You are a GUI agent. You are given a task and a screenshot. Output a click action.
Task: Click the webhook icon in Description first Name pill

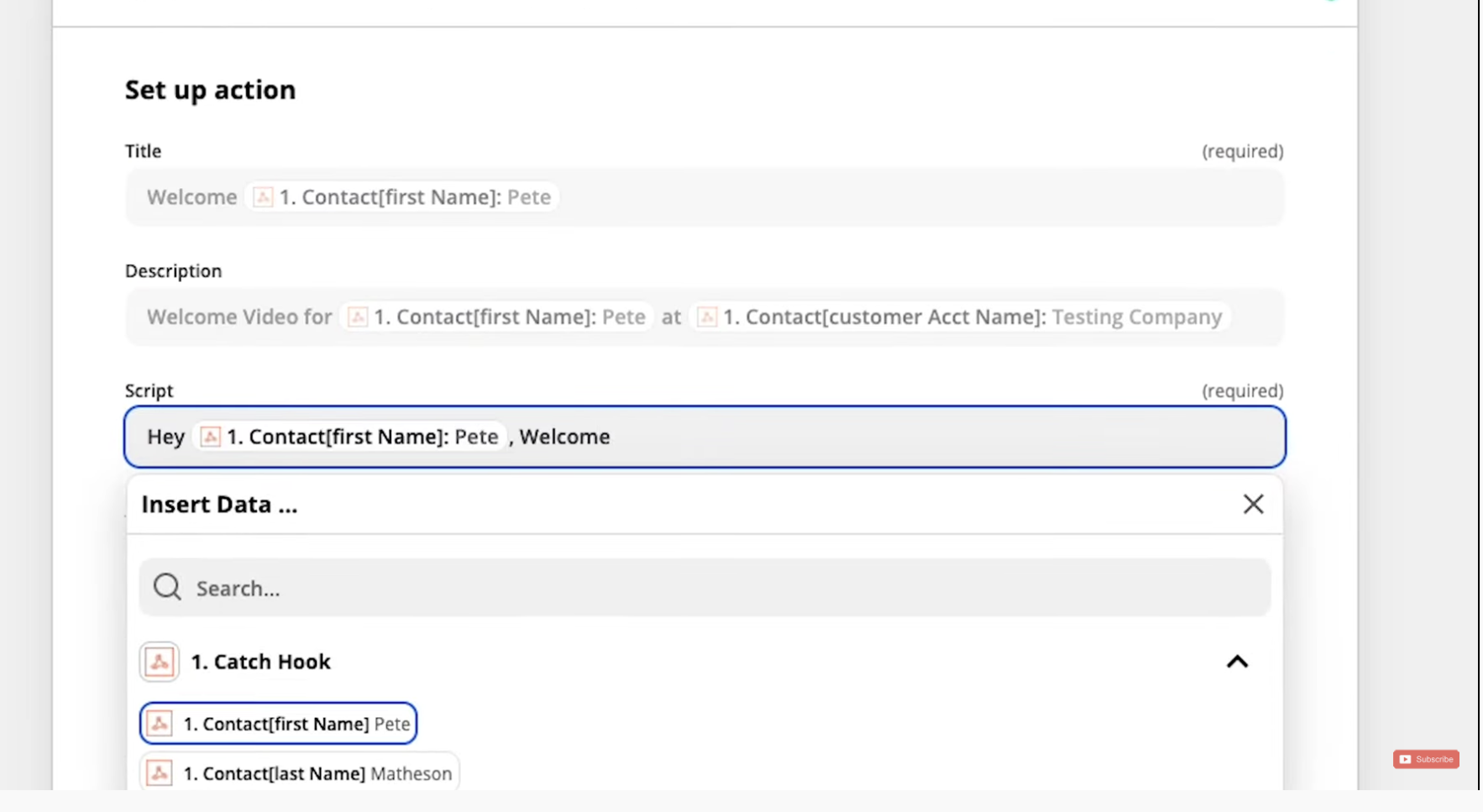[x=358, y=317]
